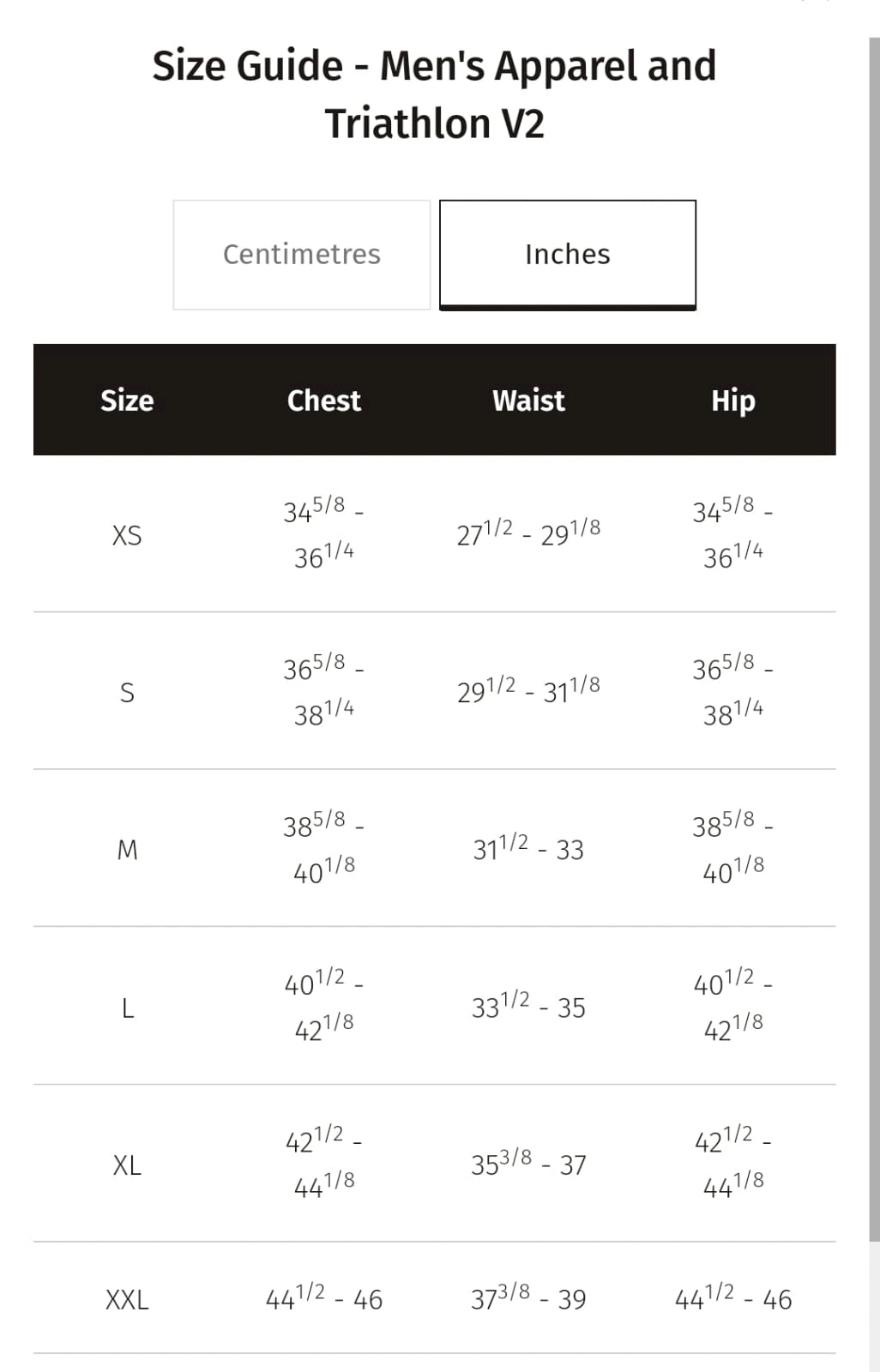The image size is (880, 1372).
Task: Click the XL waist measurement cell
Action: tap(528, 1164)
